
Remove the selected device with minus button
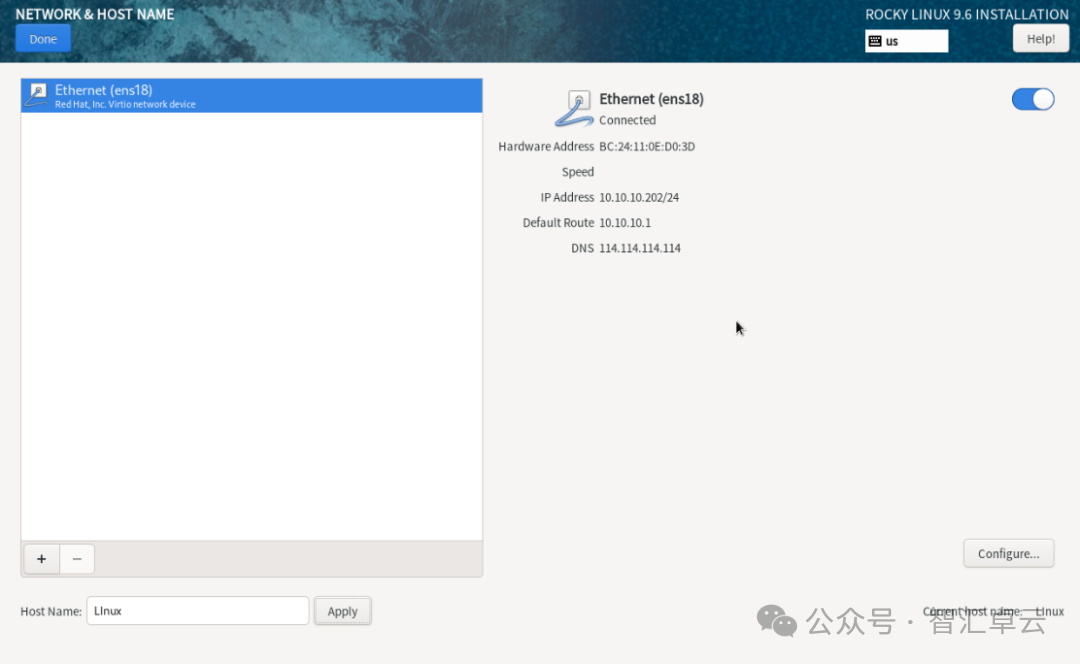[77, 559]
